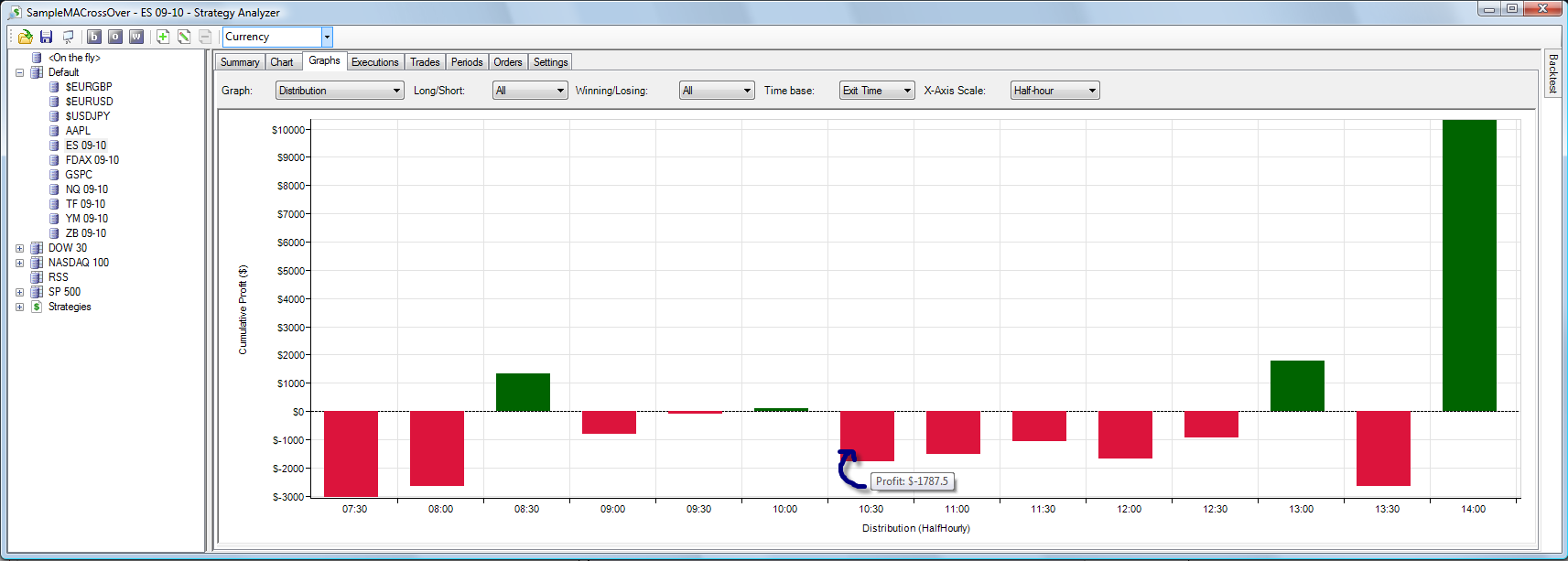Start optimization with the 'o' icon
The width and height of the screenshot is (1568, 561).
(115, 37)
